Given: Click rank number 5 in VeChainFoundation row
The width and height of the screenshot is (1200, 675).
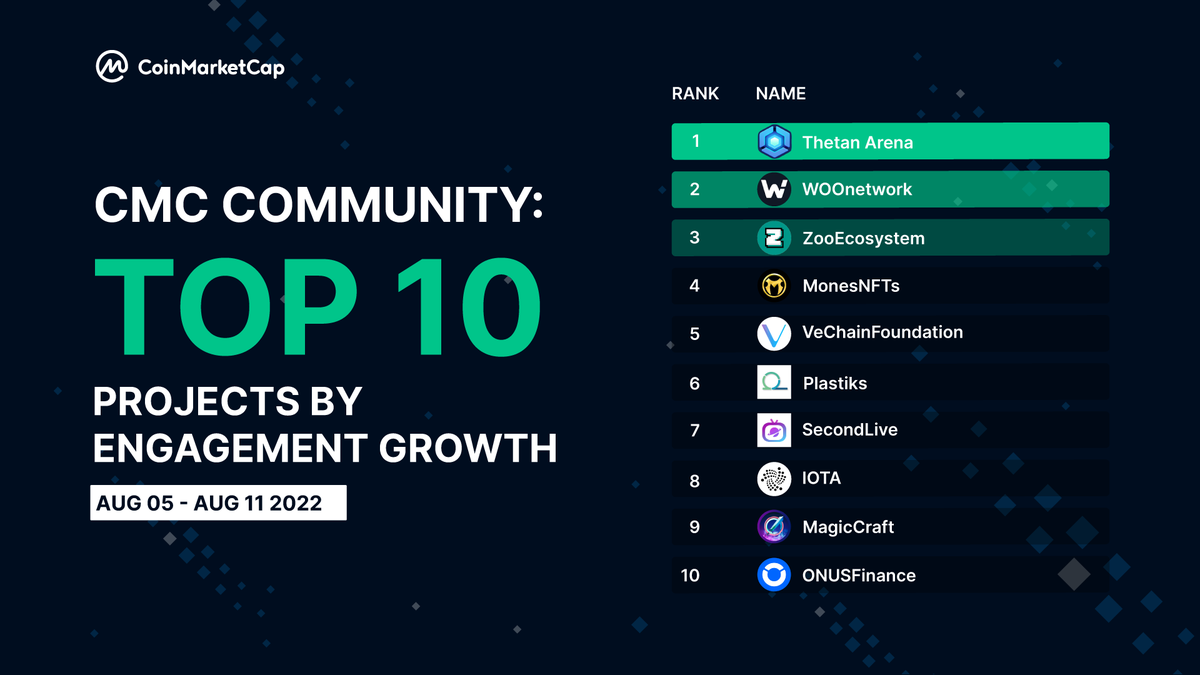Looking at the screenshot, I should tap(695, 334).
